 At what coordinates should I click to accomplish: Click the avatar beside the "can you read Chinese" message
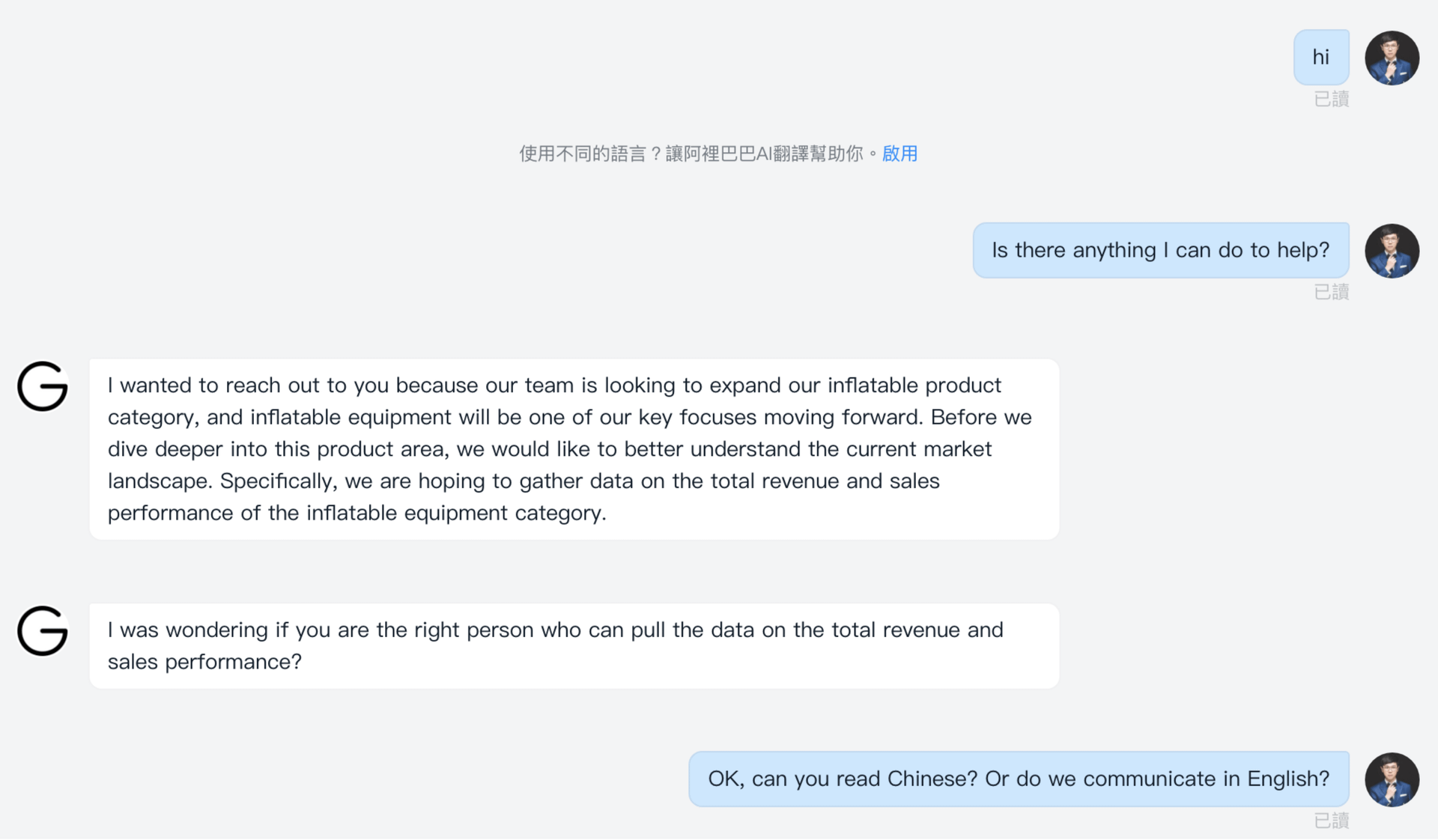click(x=1392, y=779)
